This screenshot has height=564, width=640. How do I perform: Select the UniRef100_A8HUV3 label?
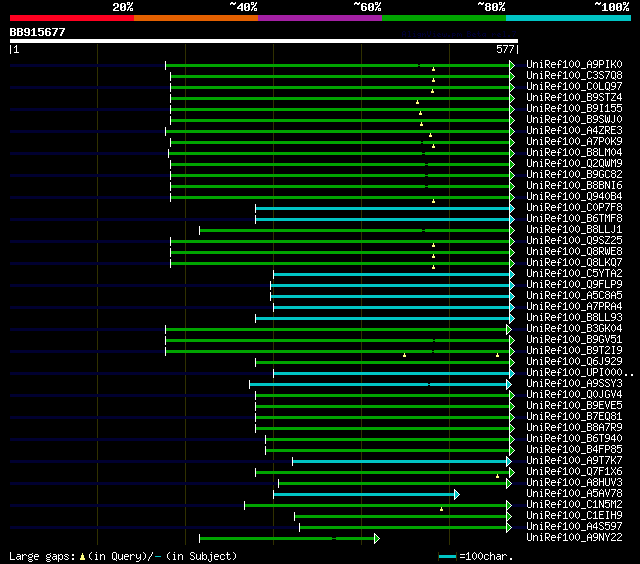click(x=574, y=483)
